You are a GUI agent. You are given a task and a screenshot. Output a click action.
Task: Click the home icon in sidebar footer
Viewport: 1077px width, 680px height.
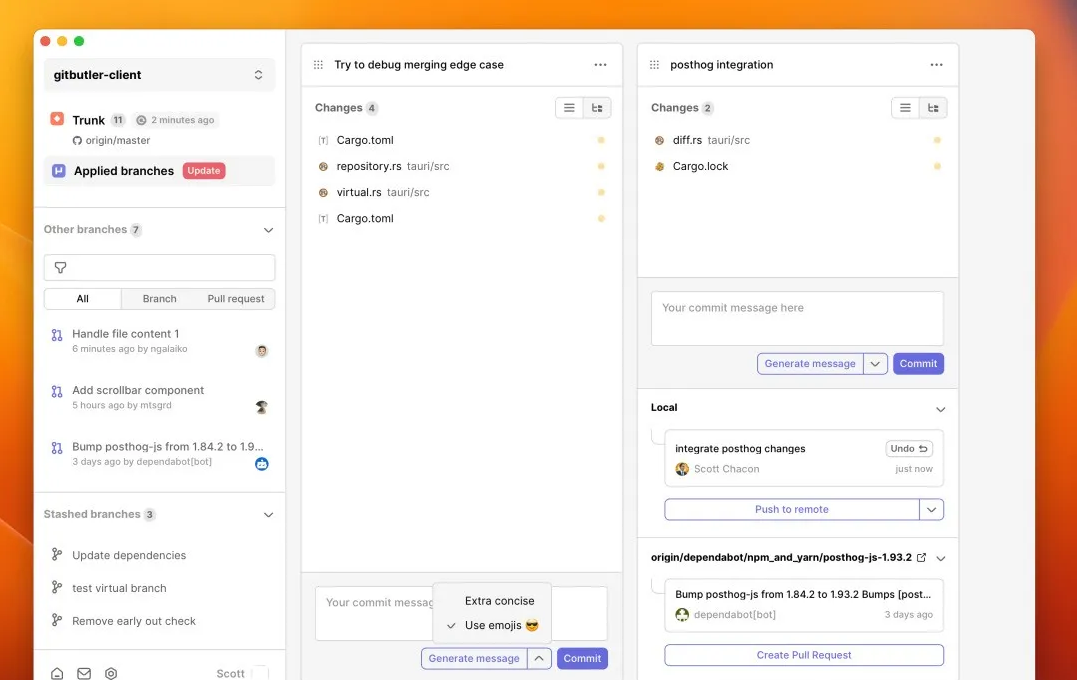tap(57, 673)
